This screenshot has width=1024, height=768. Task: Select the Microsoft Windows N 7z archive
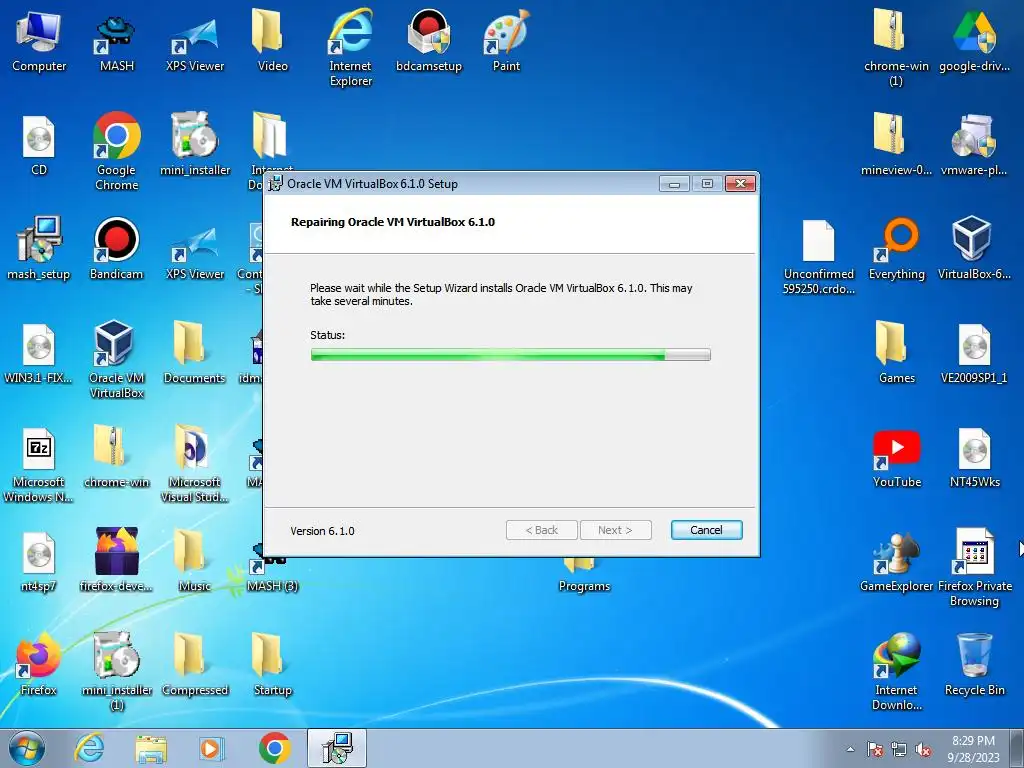point(39,465)
